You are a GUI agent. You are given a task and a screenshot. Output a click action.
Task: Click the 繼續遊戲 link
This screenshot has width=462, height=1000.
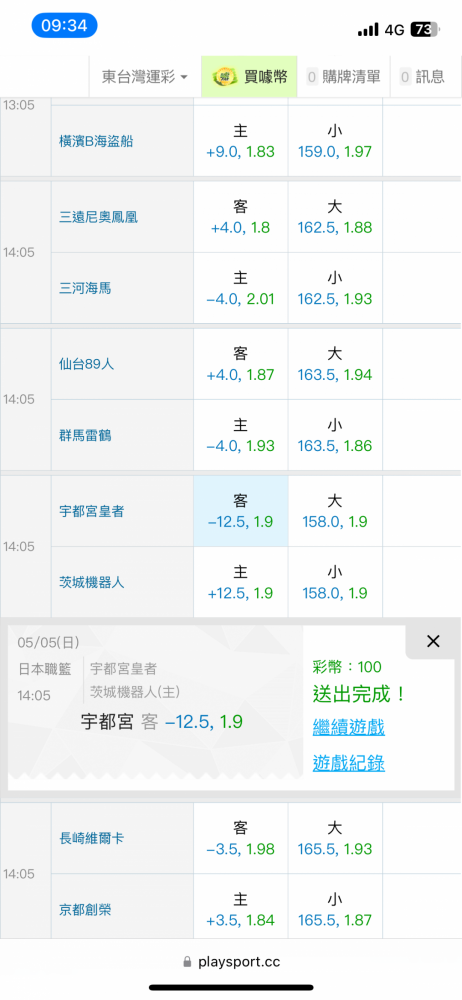348,726
